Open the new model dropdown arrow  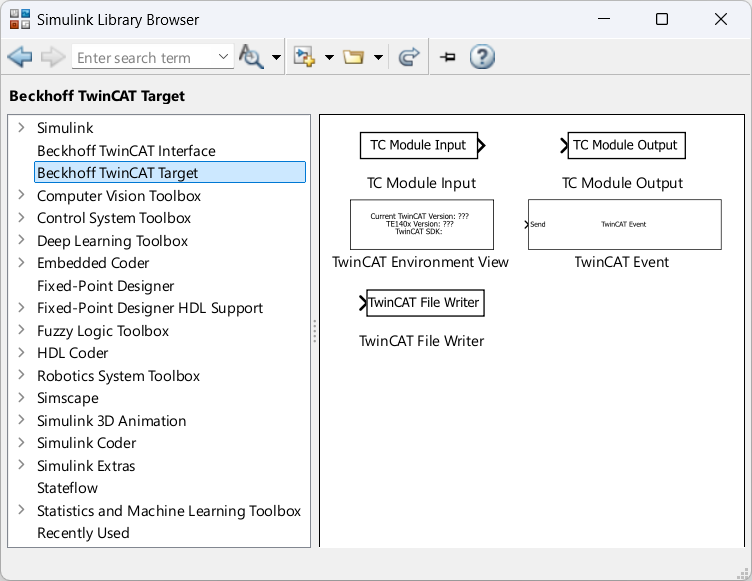(329, 58)
